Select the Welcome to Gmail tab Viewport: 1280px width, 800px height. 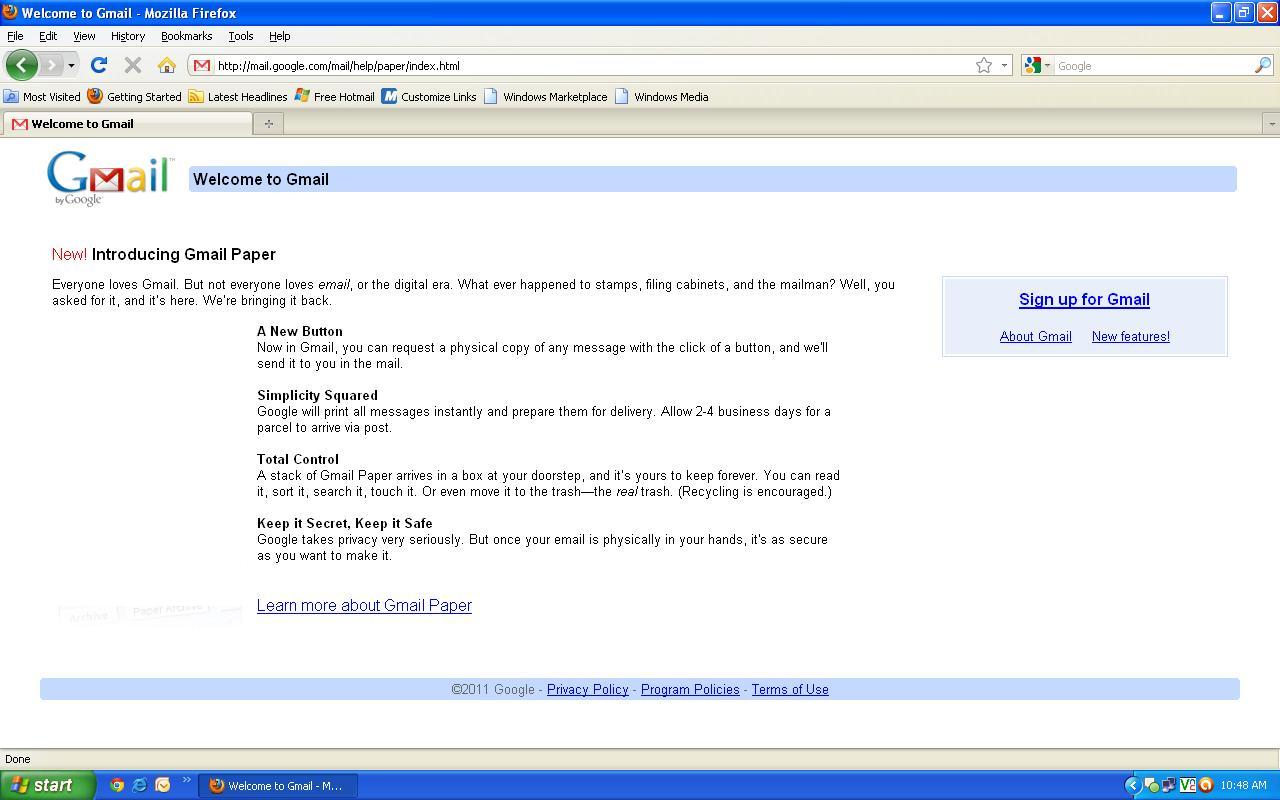pyautogui.click(x=126, y=124)
